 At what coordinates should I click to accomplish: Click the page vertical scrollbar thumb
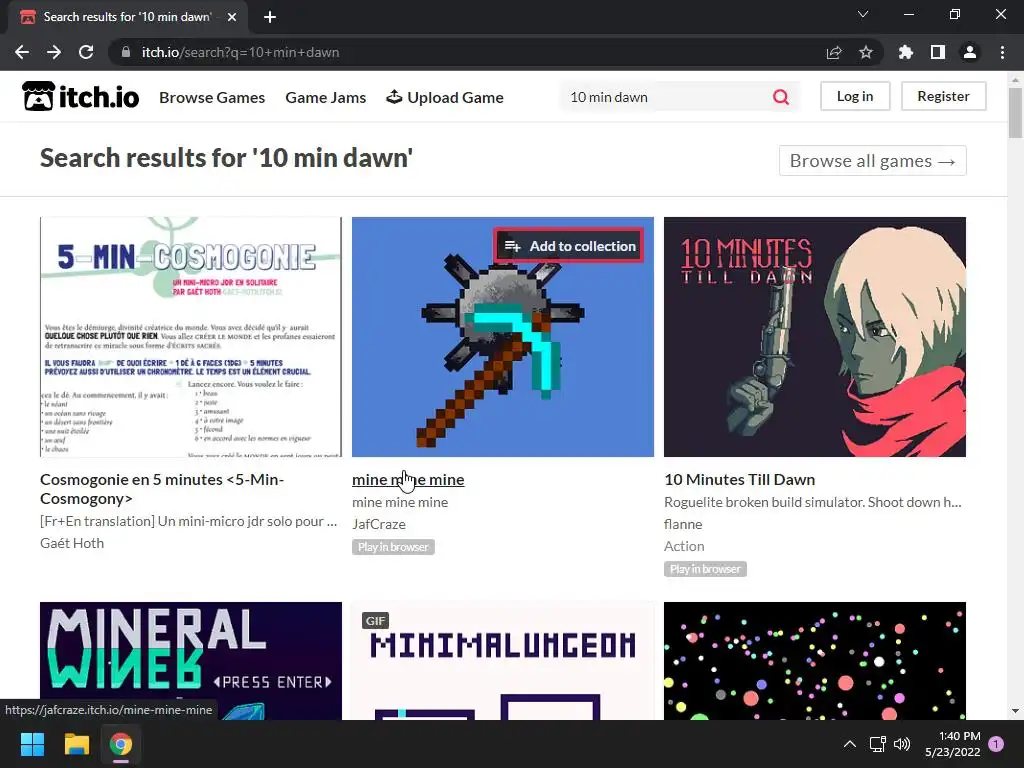coord(1015,112)
